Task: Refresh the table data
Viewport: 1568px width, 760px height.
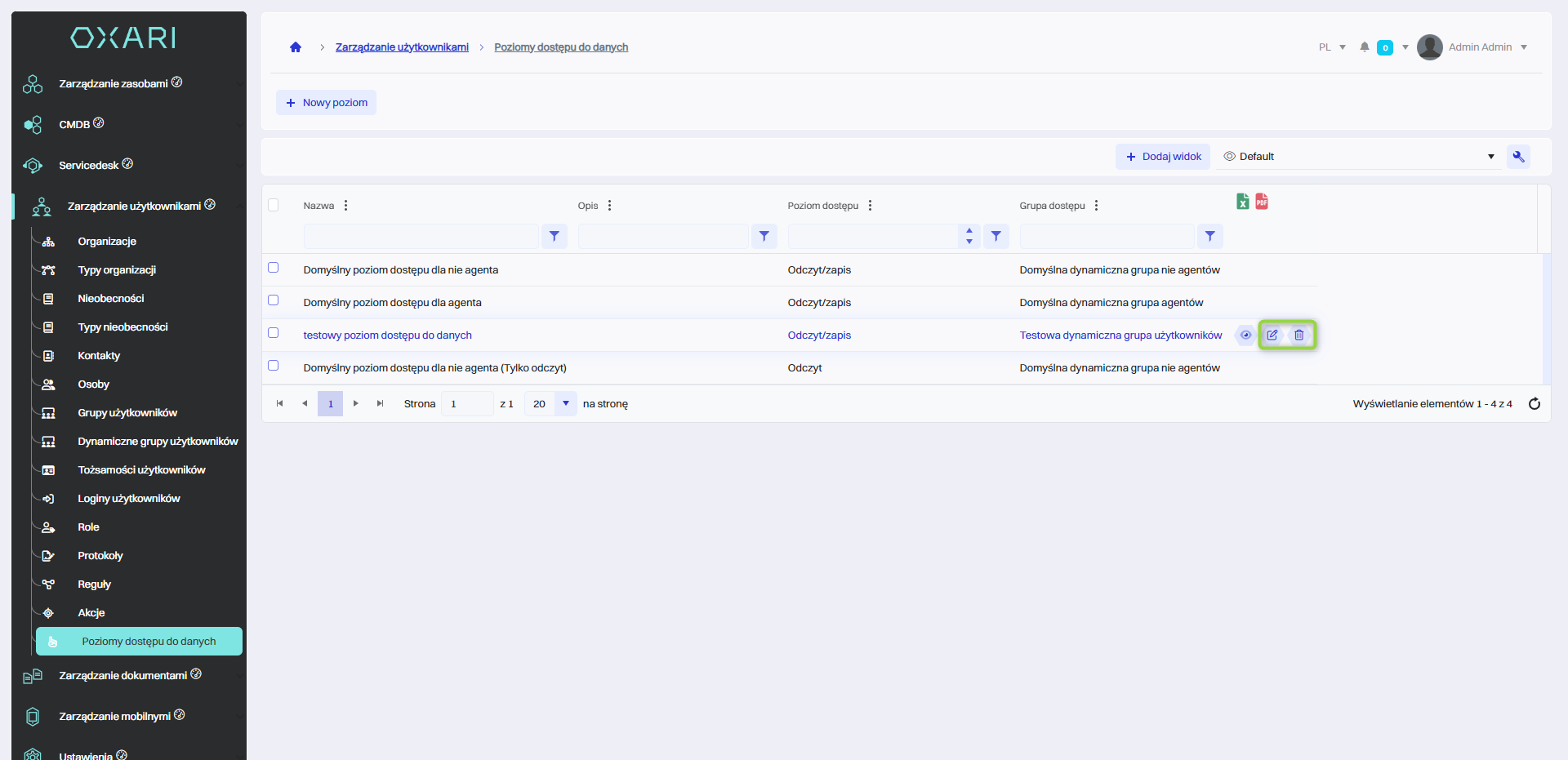Action: [x=1534, y=404]
